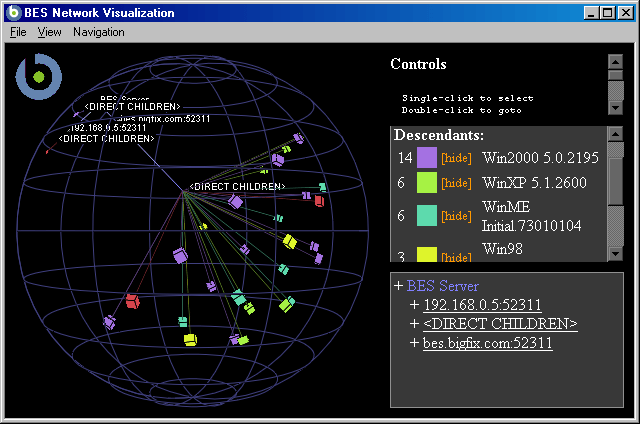640x424 pixels.
Task: Open the View menu
Action: coord(49,32)
